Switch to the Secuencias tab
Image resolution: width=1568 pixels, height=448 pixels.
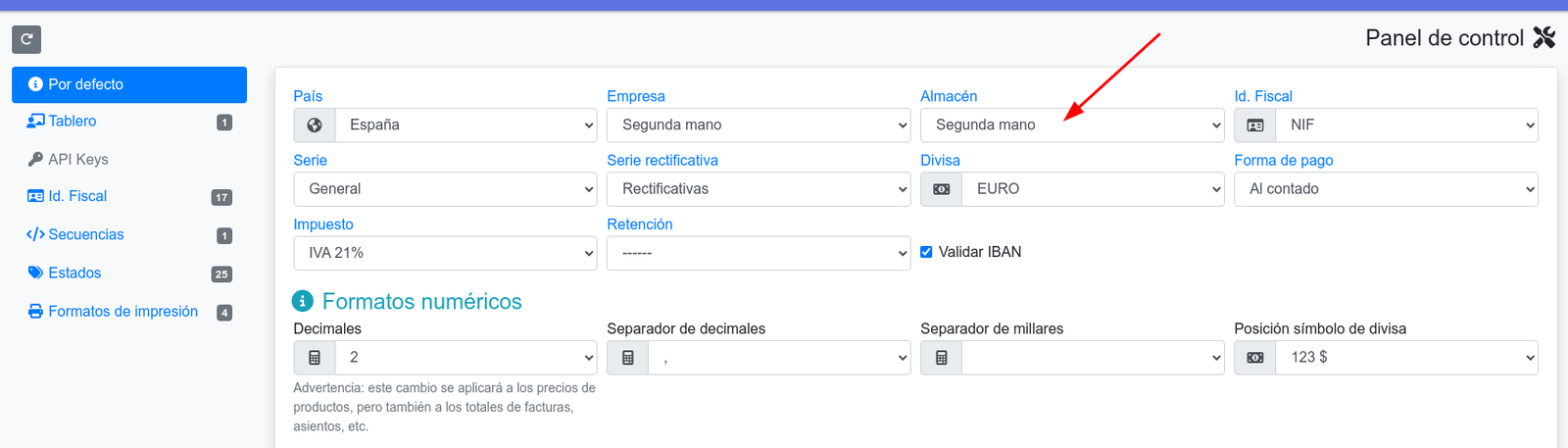129,234
